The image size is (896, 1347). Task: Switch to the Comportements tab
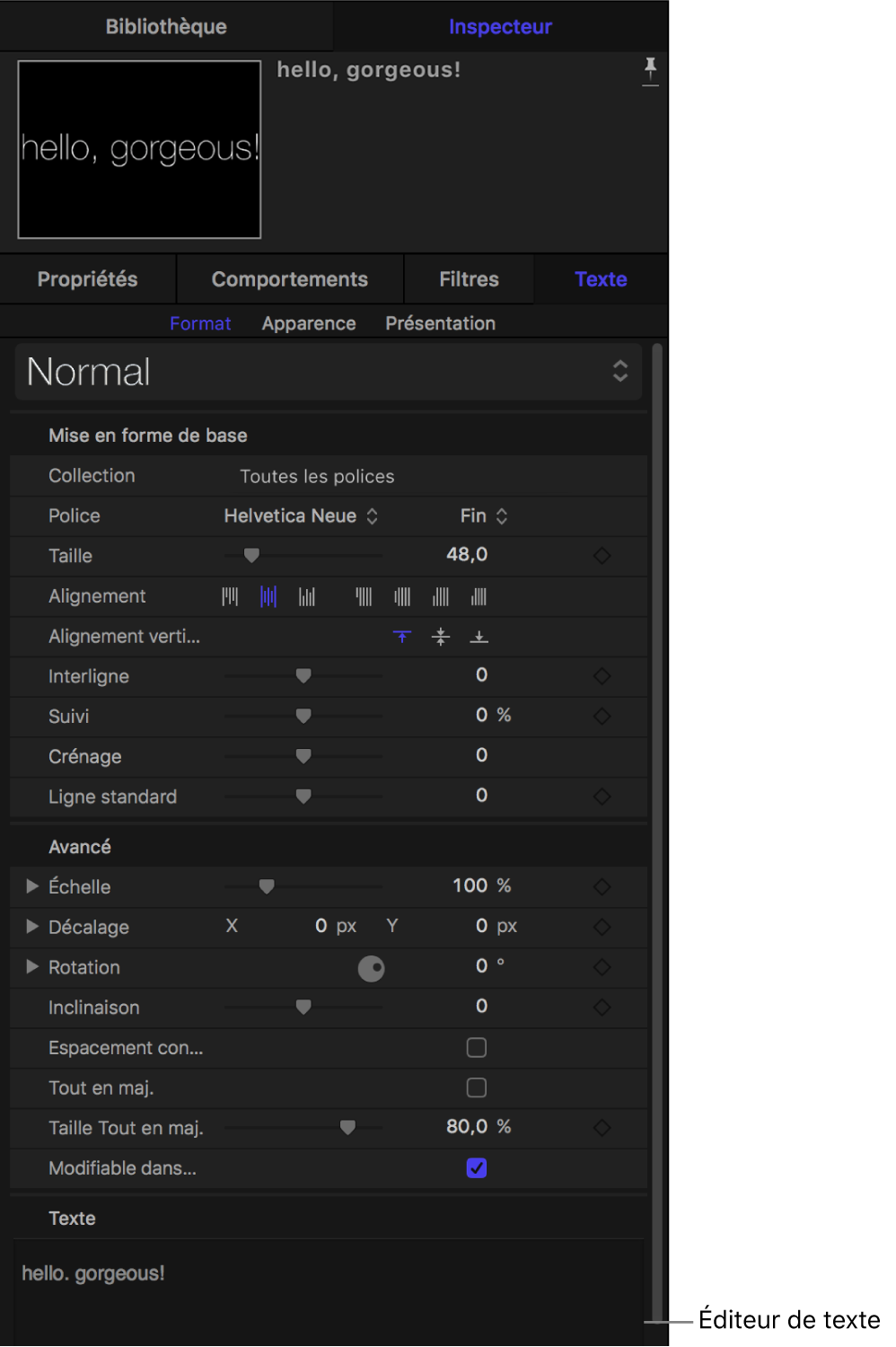tap(289, 279)
